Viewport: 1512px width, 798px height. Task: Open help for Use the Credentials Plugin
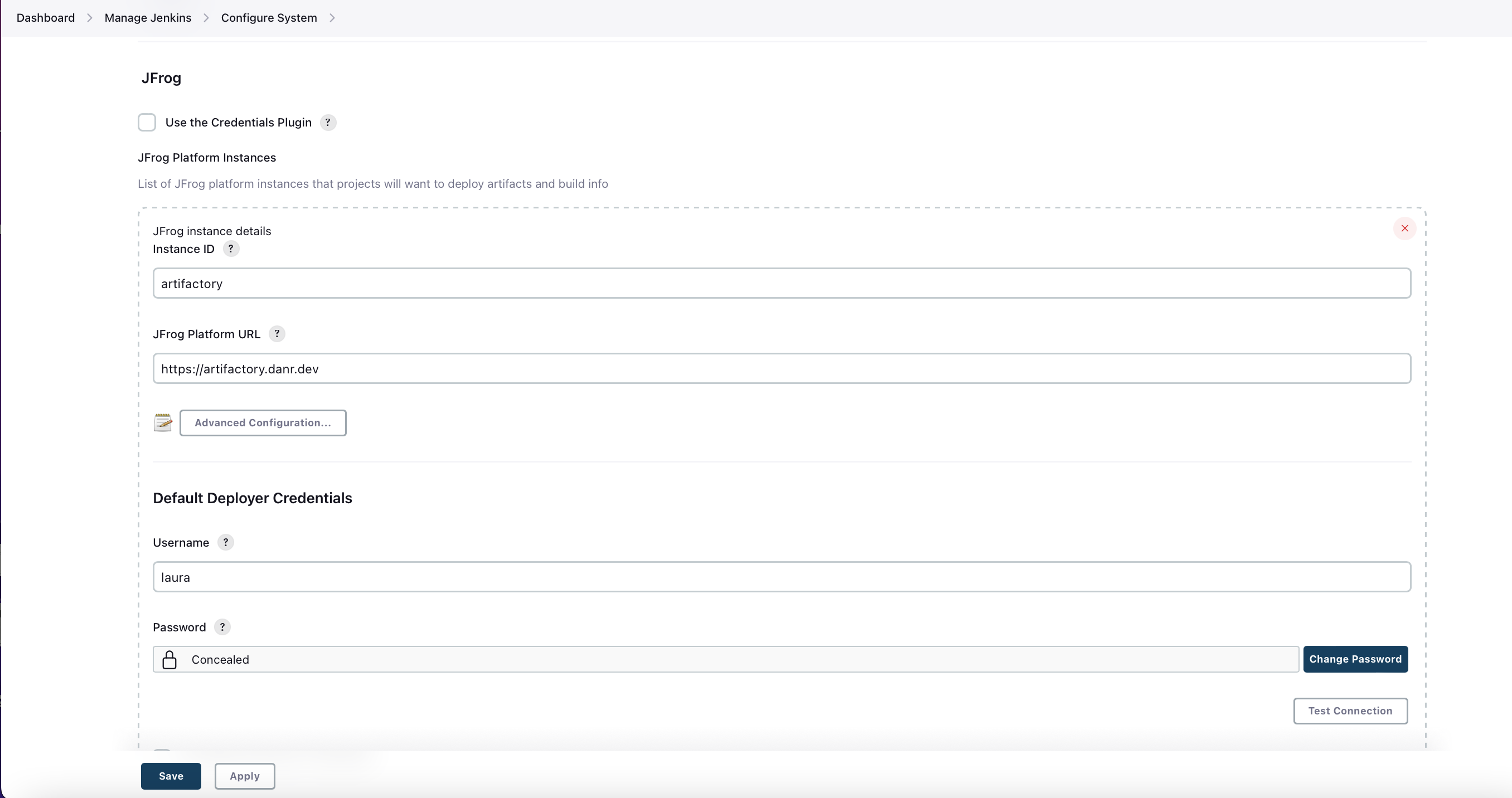(x=327, y=122)
